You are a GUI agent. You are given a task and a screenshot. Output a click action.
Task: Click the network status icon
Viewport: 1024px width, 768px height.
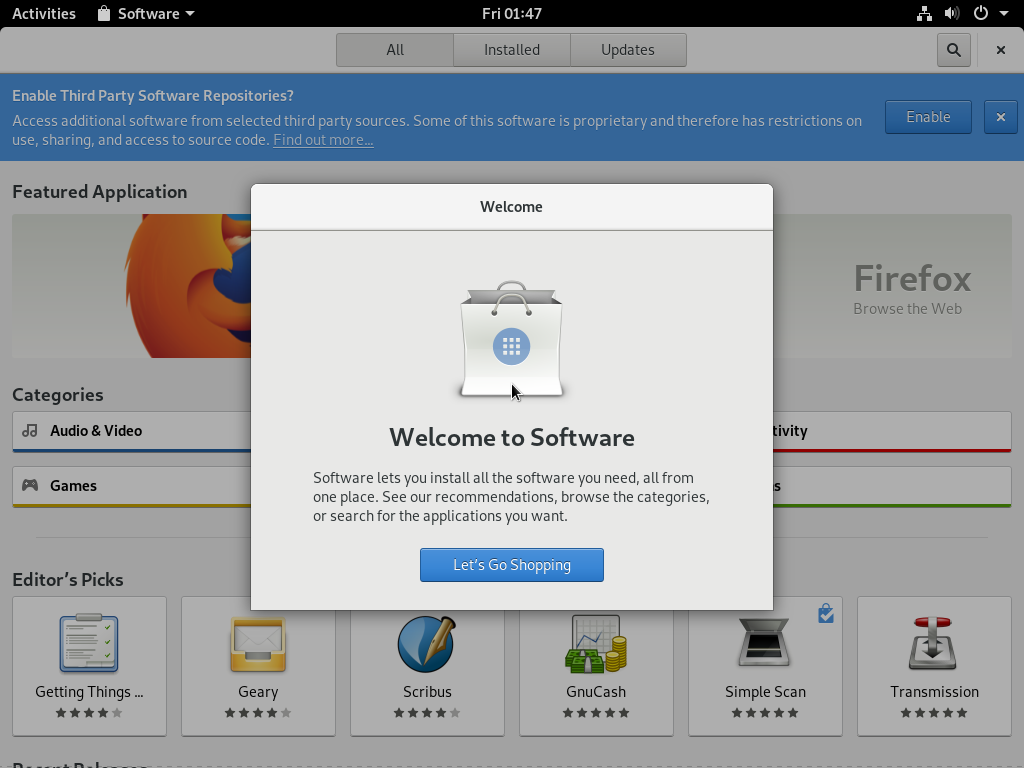pyautogui.click(x=924, y=13)
